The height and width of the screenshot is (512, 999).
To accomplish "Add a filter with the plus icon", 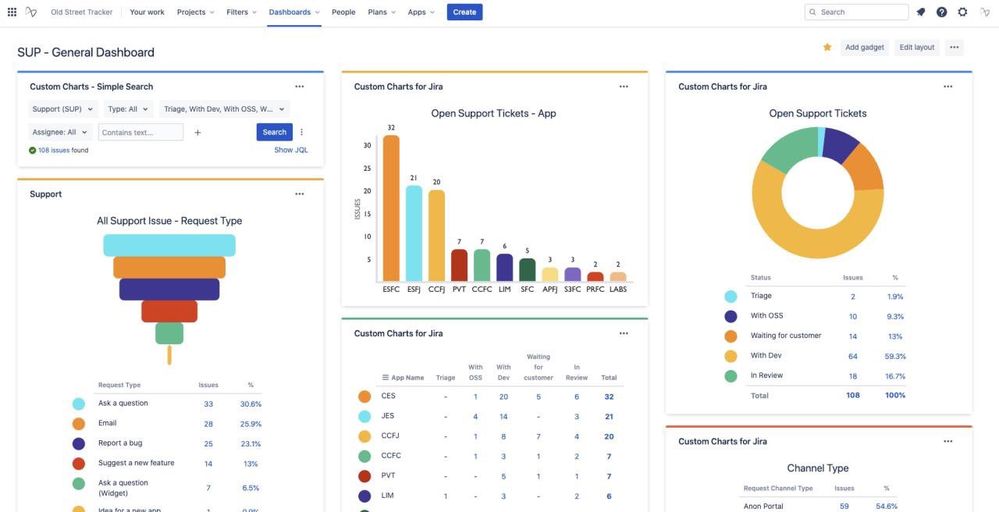I will point(198,132).
